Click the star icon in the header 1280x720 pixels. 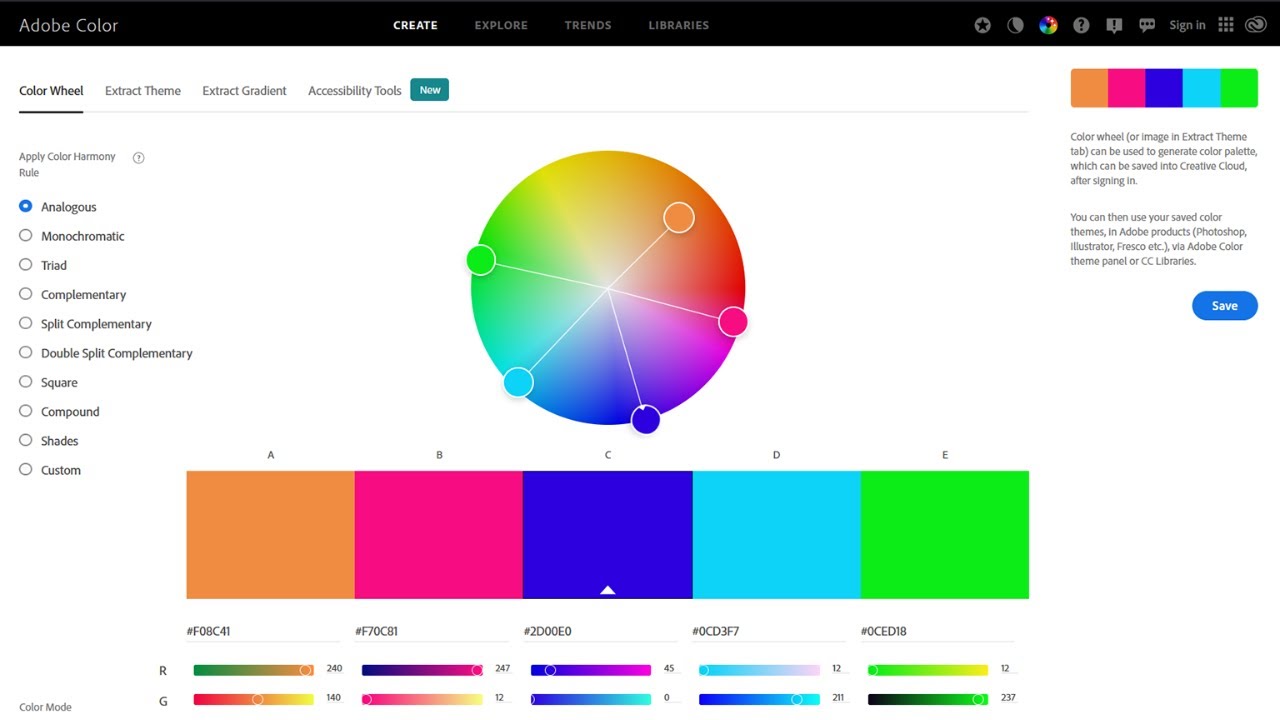click(983, 25)
